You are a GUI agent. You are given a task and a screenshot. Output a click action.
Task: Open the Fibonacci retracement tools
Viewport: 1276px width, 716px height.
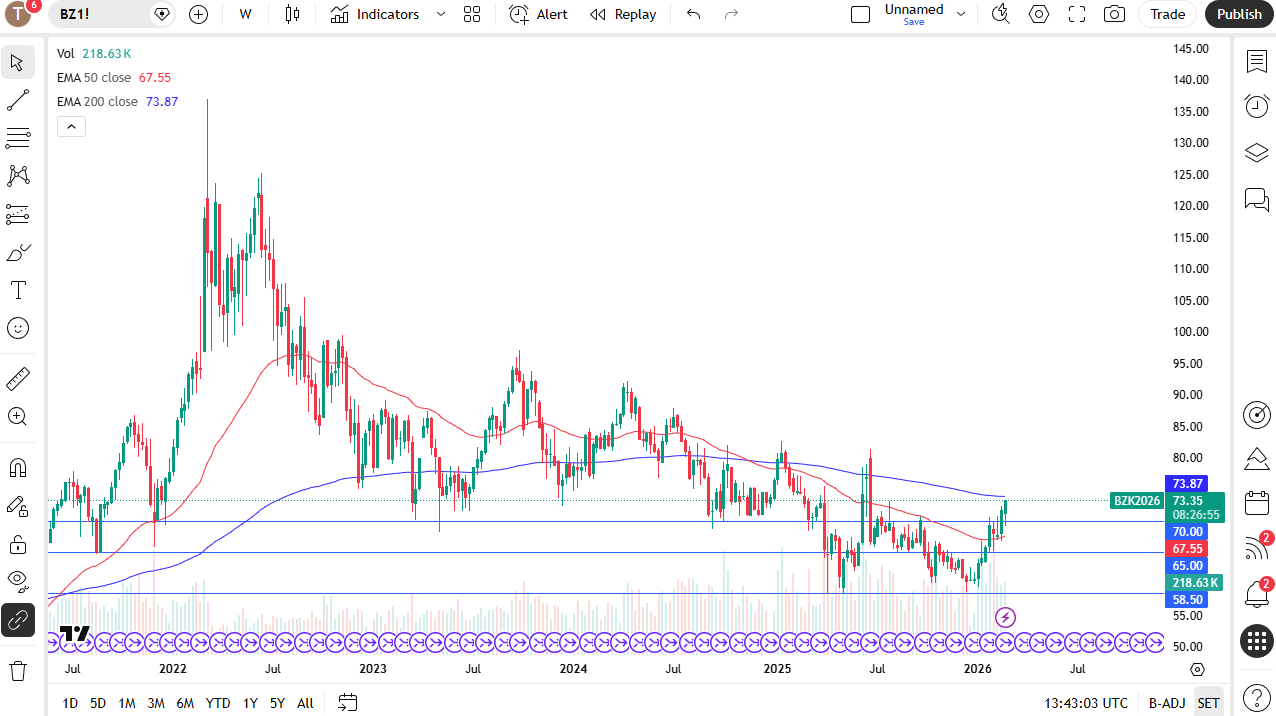coord(18,138)
